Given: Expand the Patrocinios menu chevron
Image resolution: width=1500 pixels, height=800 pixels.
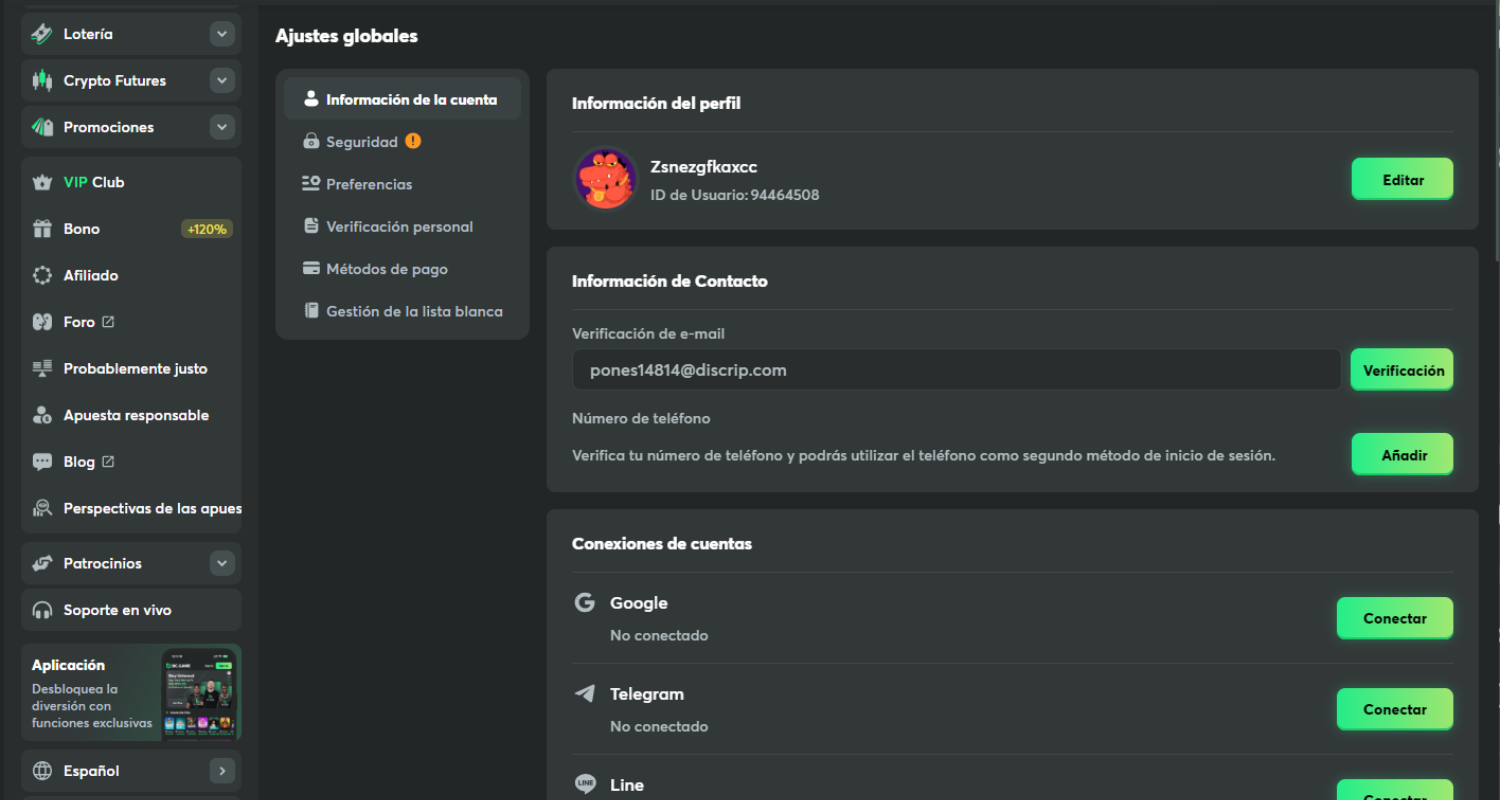Looking at the screenshot, I should click(x=221, y=564).
